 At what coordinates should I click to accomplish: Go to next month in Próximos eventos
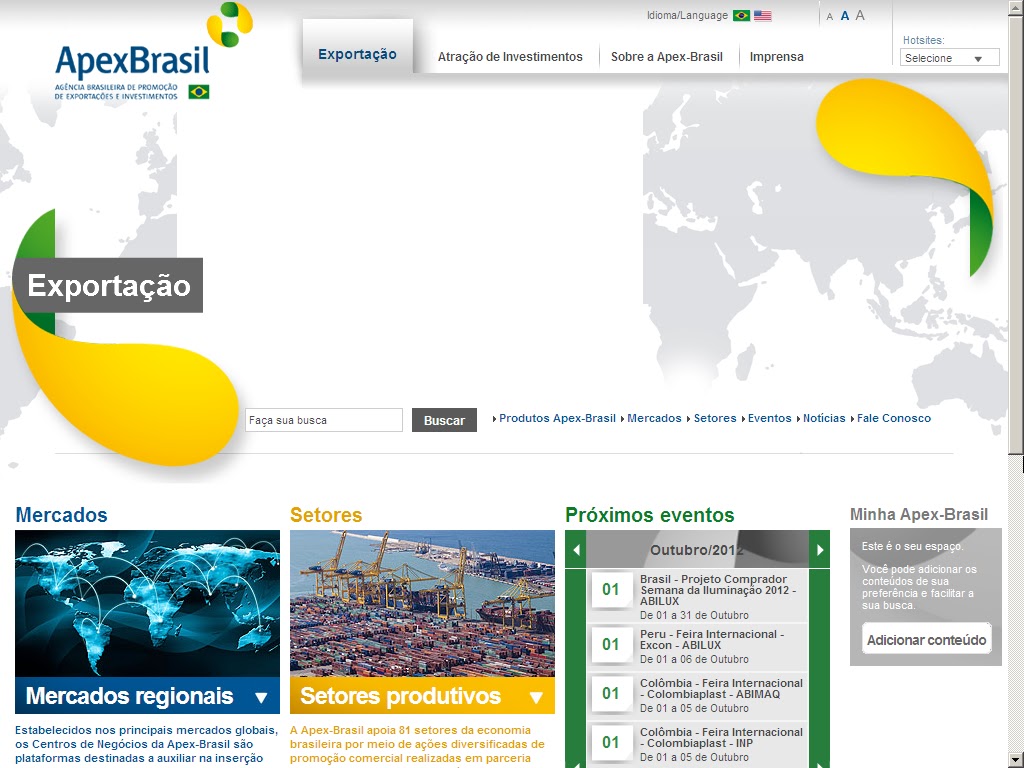(820, 550)
